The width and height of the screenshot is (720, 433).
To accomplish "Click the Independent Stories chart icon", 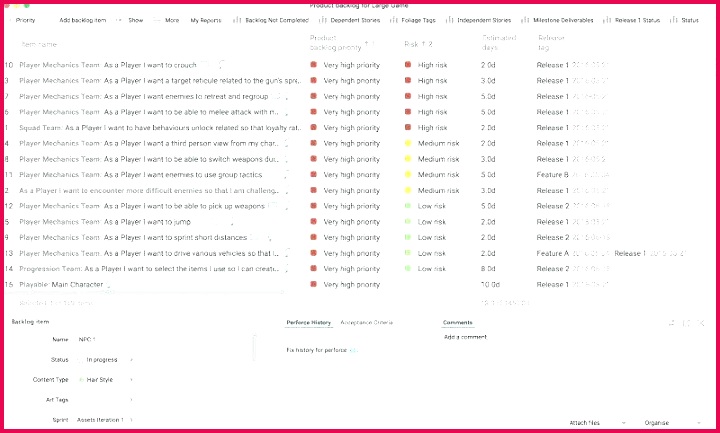I will coord(450,20).
